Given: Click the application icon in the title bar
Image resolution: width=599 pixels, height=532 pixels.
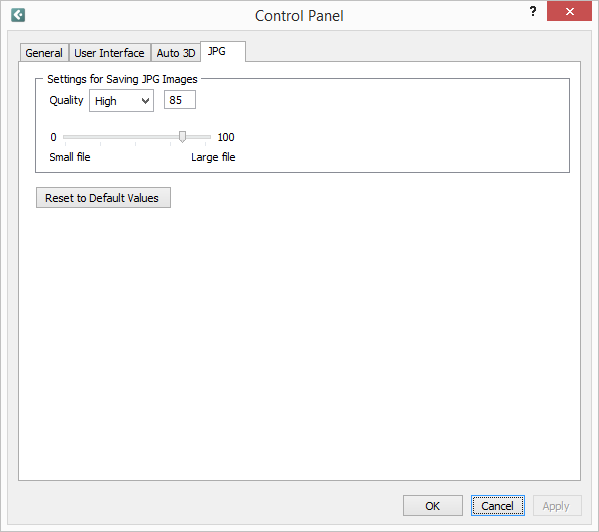Looking at the screenshot, I should [18, 15].
